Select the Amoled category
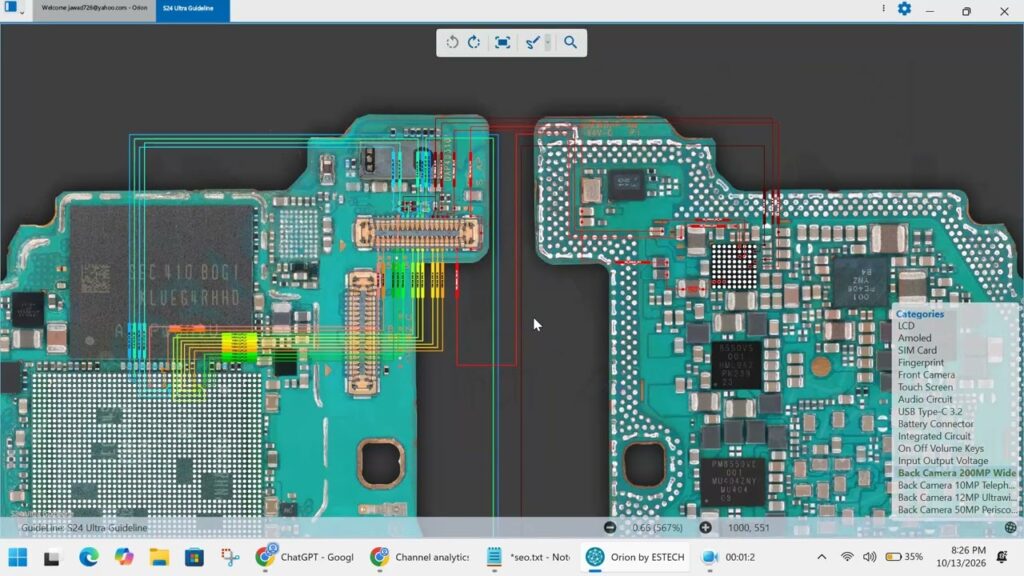The width and height of the screenshot is (1024, 576). (x=914, y=338)
